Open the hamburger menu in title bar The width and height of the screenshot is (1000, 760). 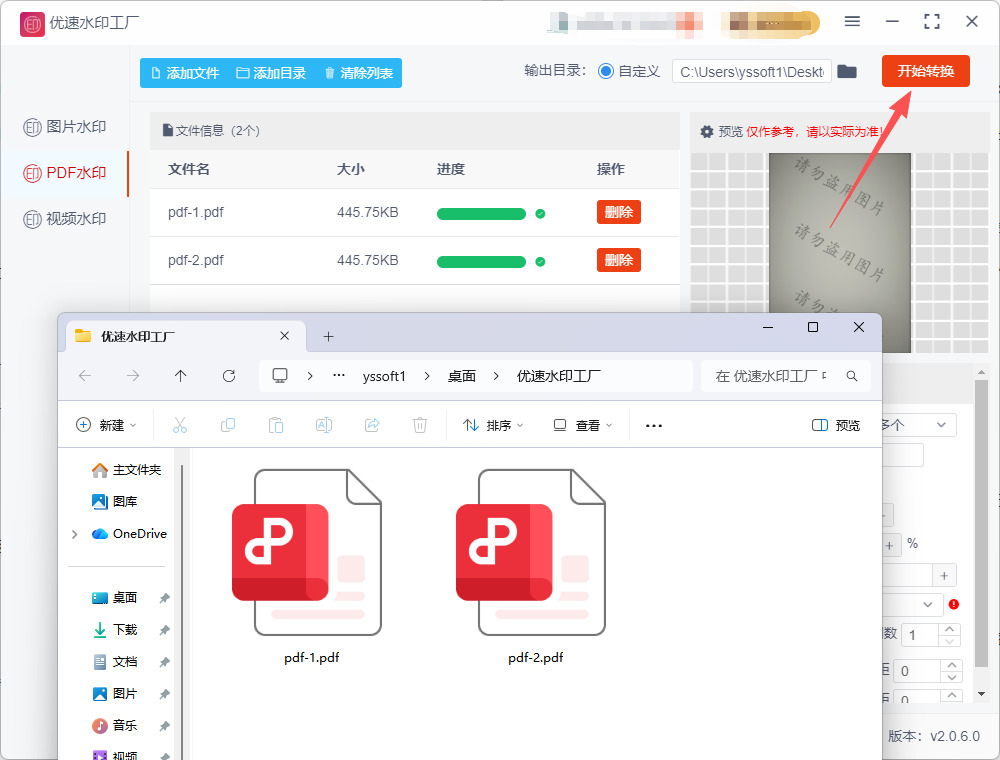pos(852,21)
